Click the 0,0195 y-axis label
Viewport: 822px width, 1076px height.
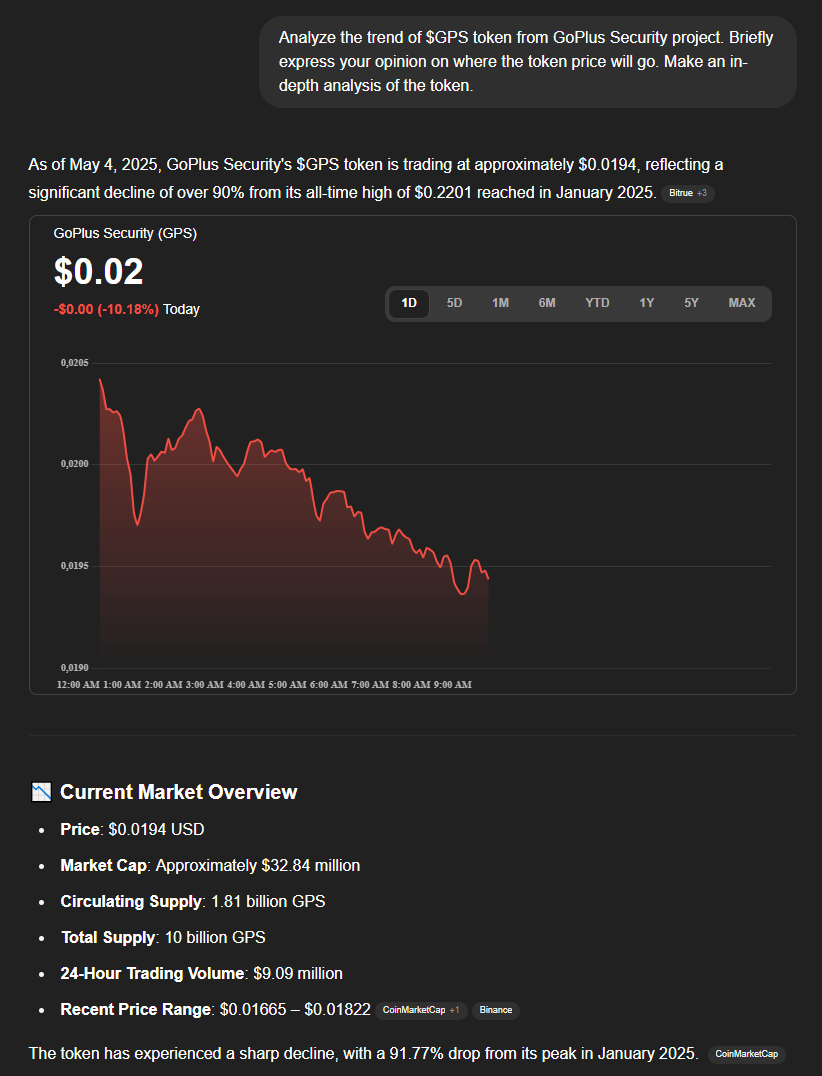coord(74,566)
